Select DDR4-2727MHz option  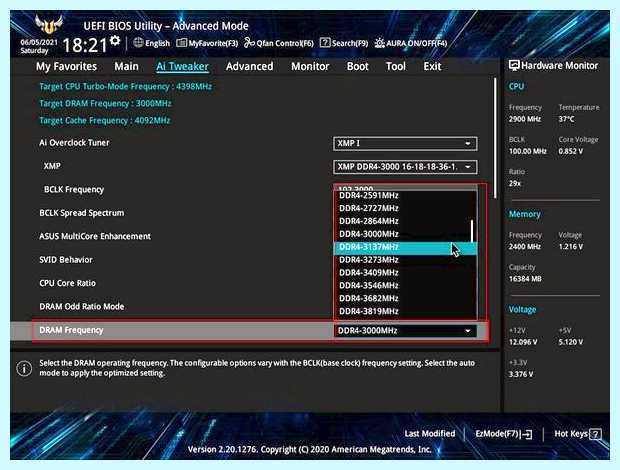point(402,208)
